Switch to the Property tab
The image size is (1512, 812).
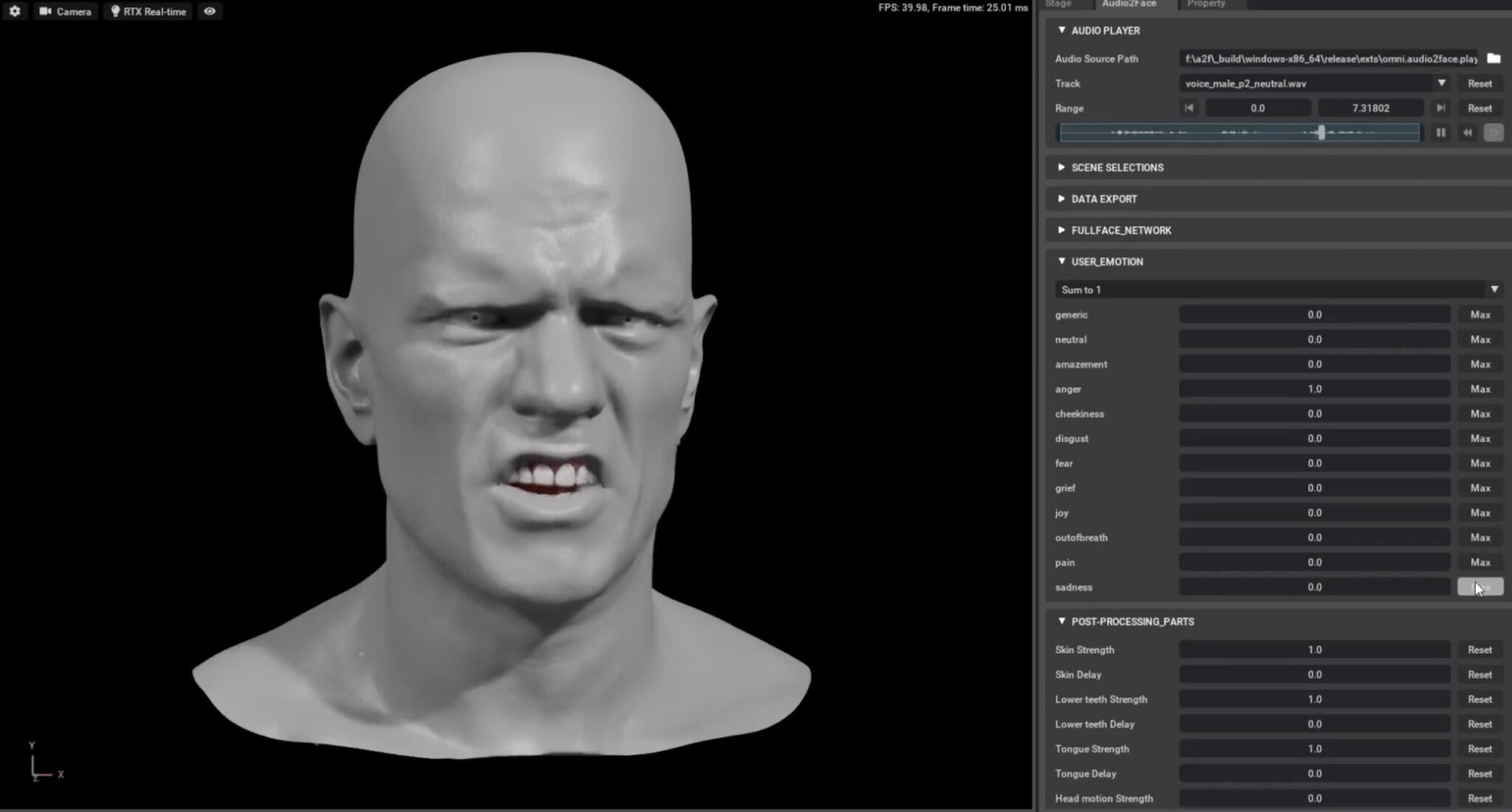1206,4
